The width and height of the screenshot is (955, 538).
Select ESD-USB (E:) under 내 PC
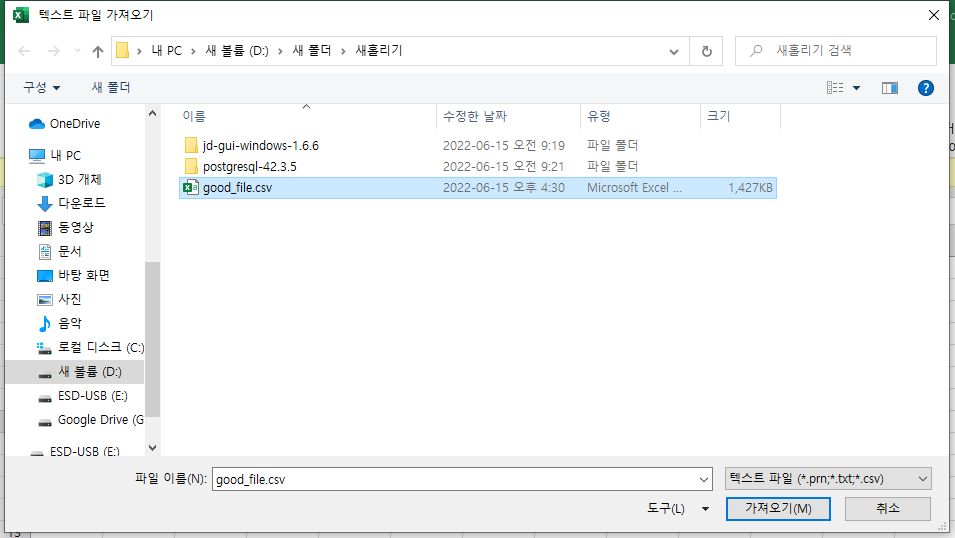82,396
